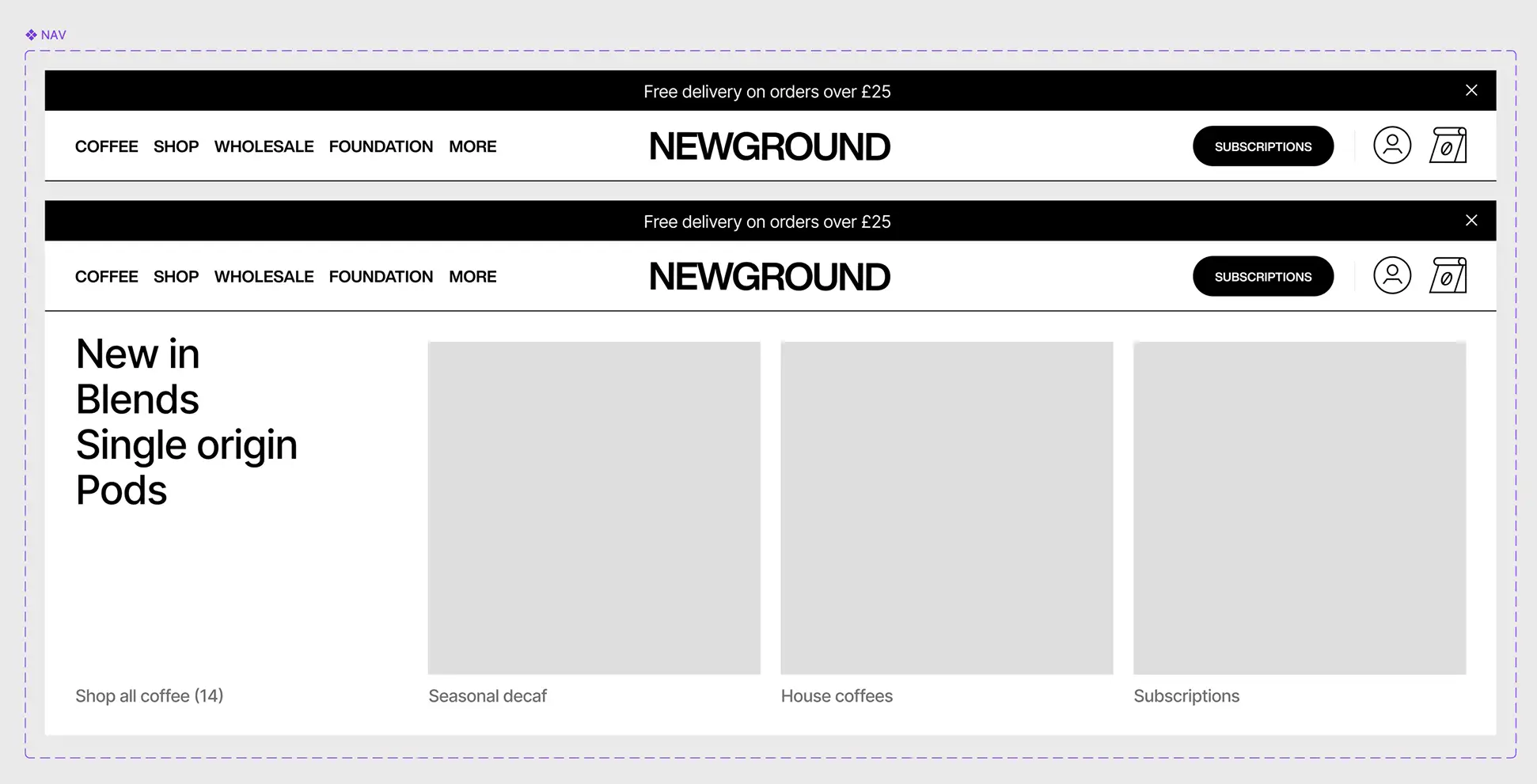This screenshot has width=1537, height=784.
Task: Click the NEWGROUND logo in the expanded nav
Action: tap(769, 277)
